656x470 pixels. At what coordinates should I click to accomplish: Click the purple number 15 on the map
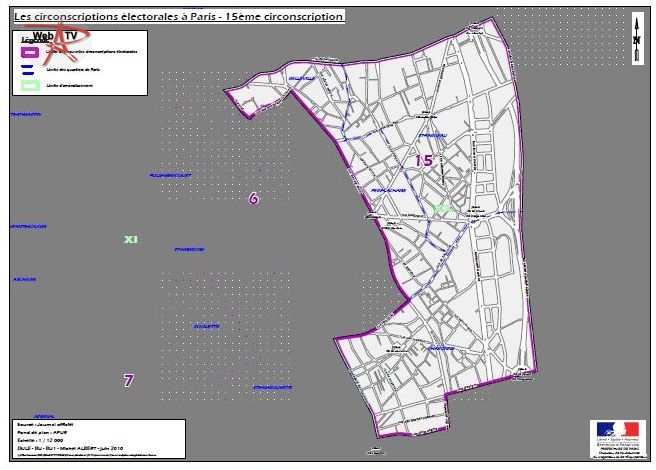[x=424, y=160]
